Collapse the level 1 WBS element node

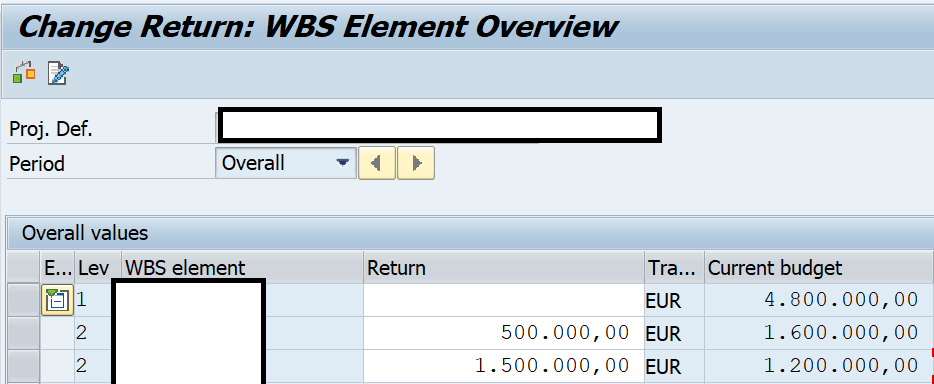click(x=57, y=299)
